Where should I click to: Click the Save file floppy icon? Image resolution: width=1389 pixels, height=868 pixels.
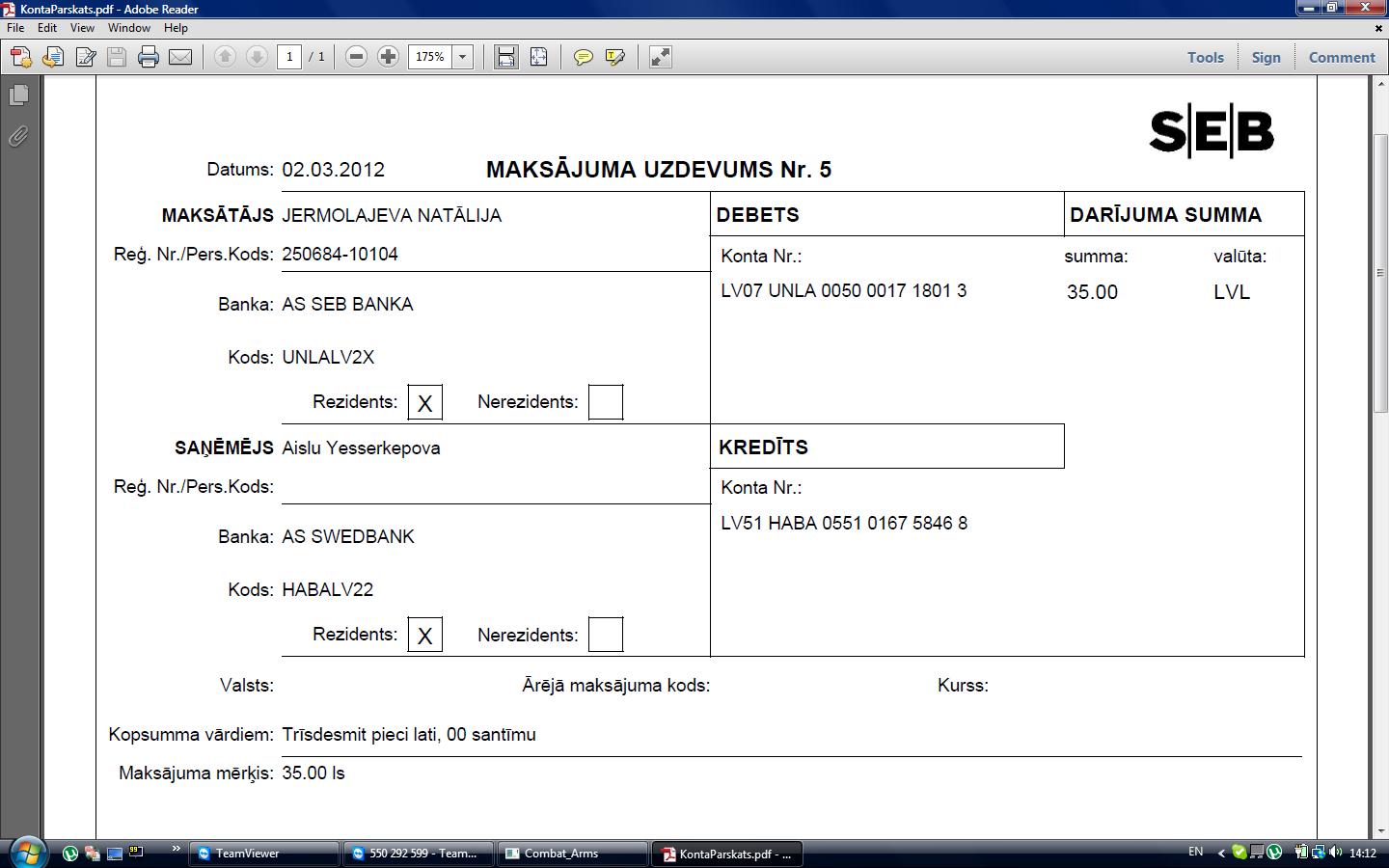click(x=117, y=57)
